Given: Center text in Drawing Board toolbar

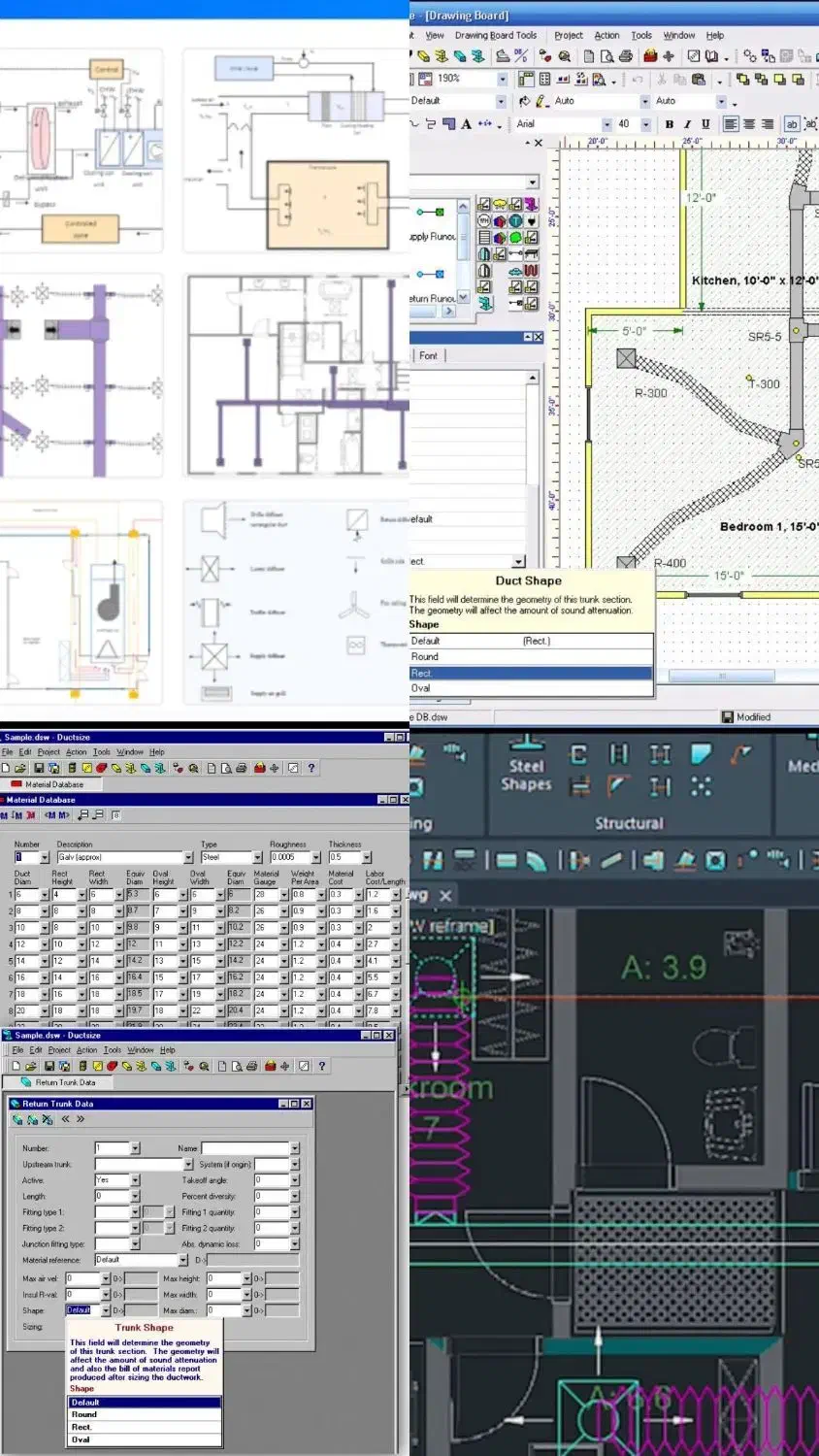Looking at the screenshot, I should (749, 124).
